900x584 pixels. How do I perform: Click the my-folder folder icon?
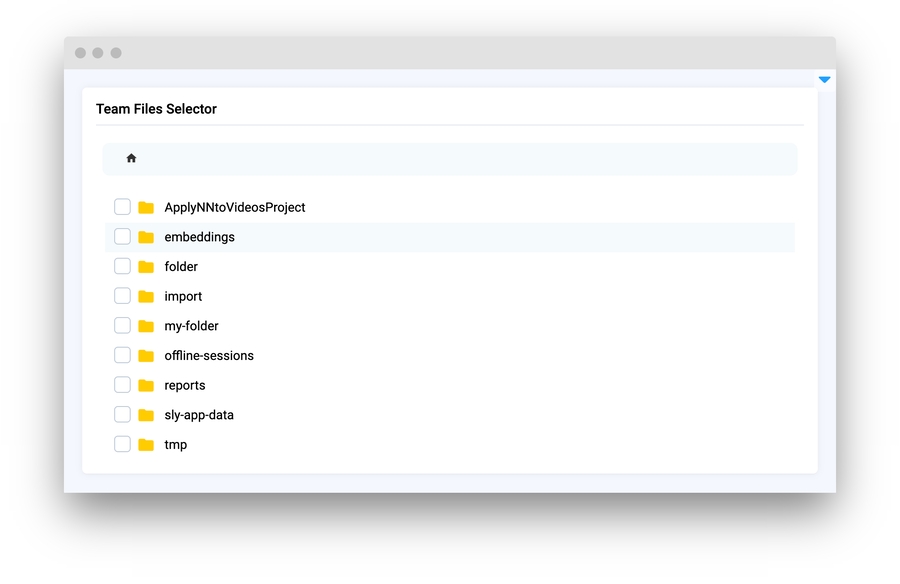pyautogui.click(x=146, y=326)
